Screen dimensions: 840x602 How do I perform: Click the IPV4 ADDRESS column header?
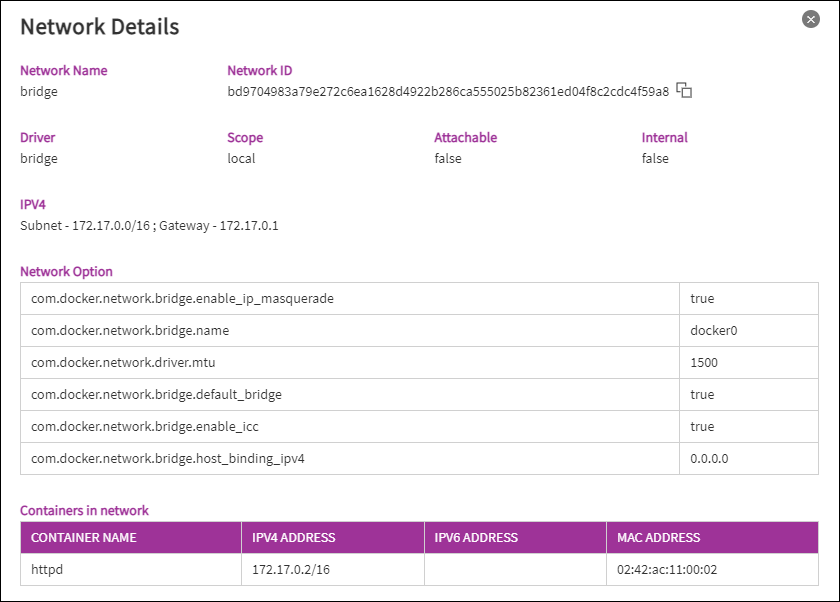[x=293, y=538]
